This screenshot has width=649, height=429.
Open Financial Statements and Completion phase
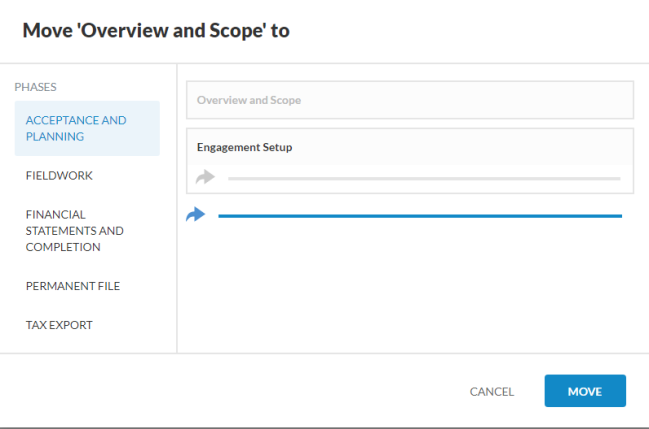click(75, 230)
